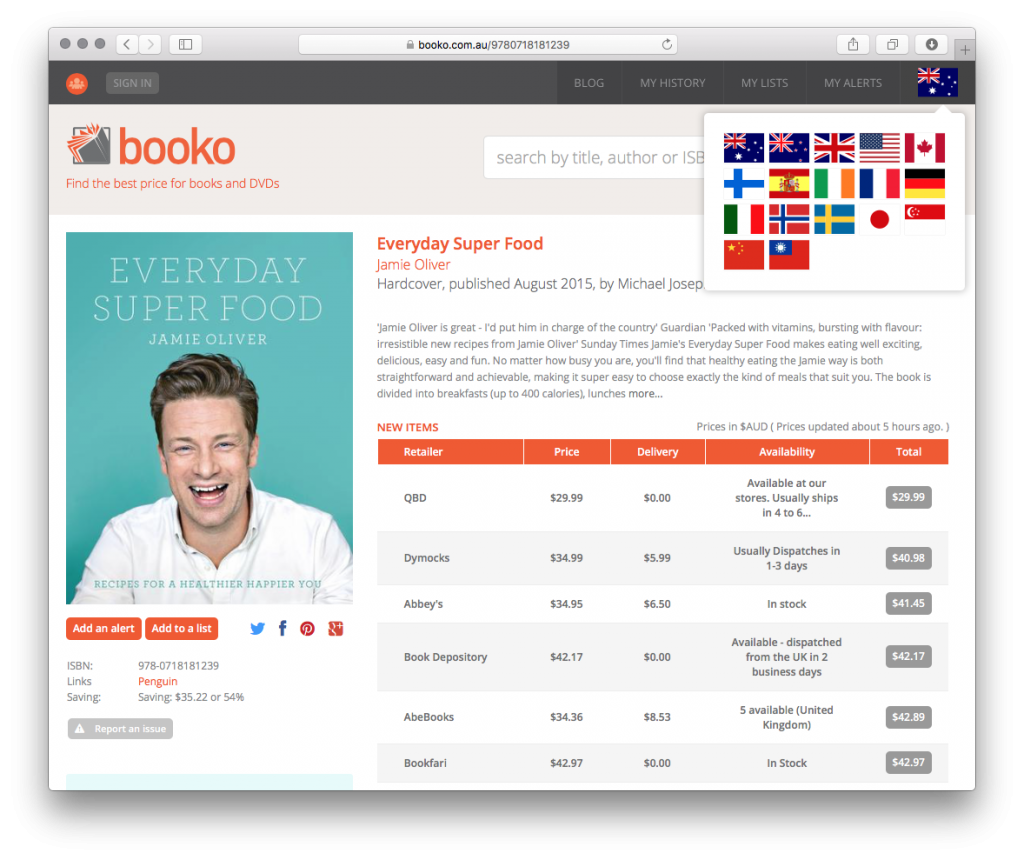
Task: Click the book search field
Action: point(594,157)
